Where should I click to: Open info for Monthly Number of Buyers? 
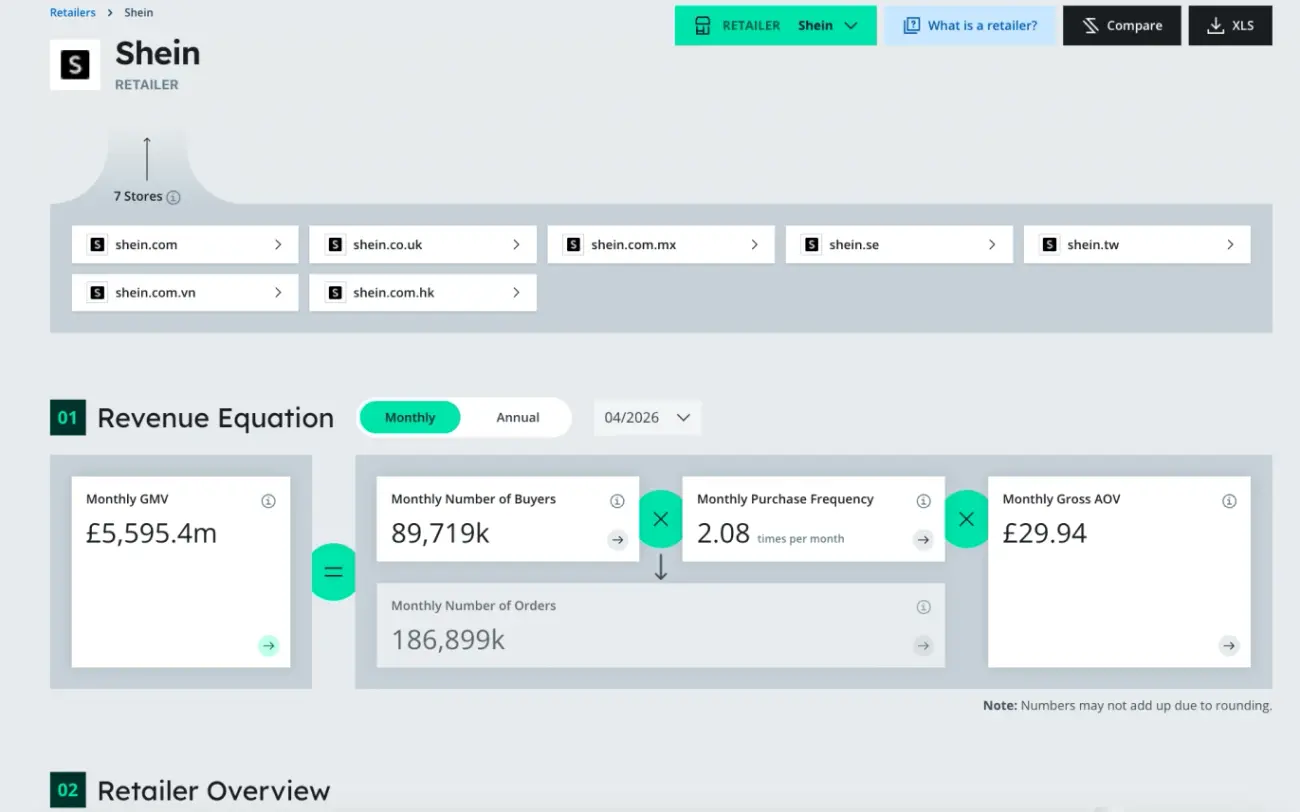617,501
